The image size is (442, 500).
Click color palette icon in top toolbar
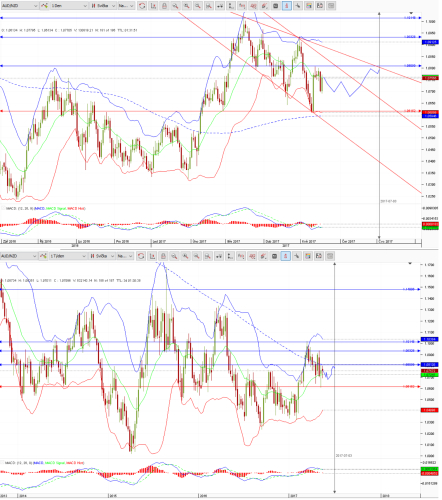tap(309, 6)
